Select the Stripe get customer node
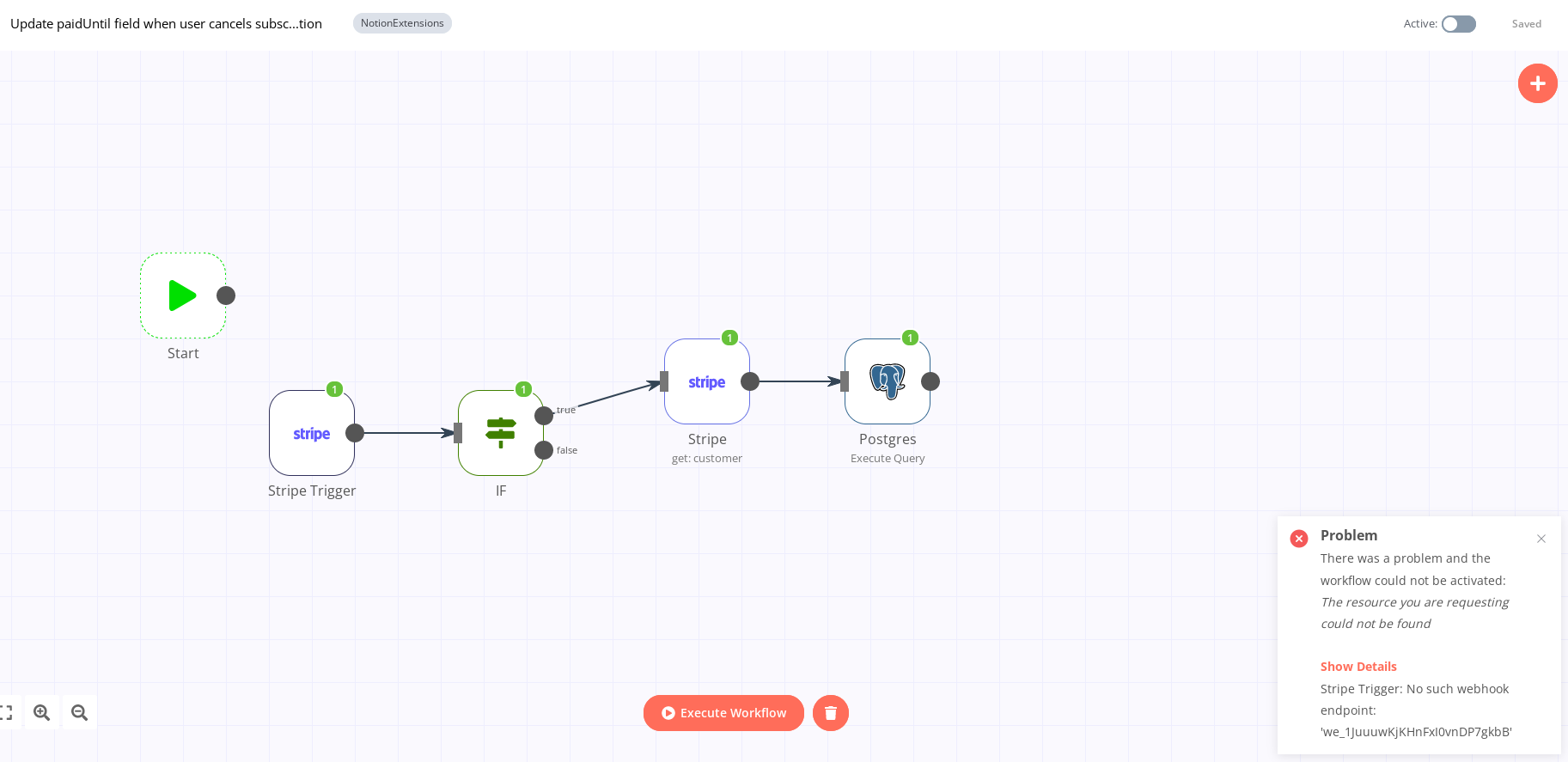 (707, 381)
